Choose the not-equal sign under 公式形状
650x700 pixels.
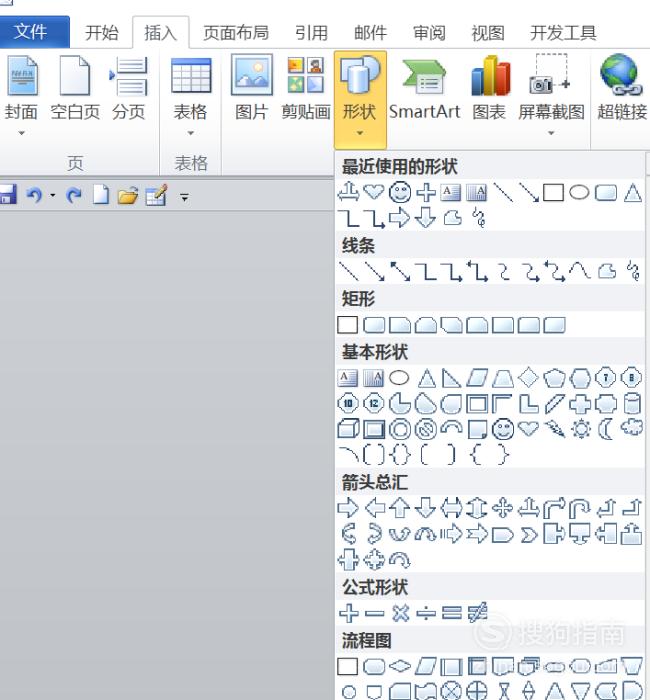pos(477,613)
